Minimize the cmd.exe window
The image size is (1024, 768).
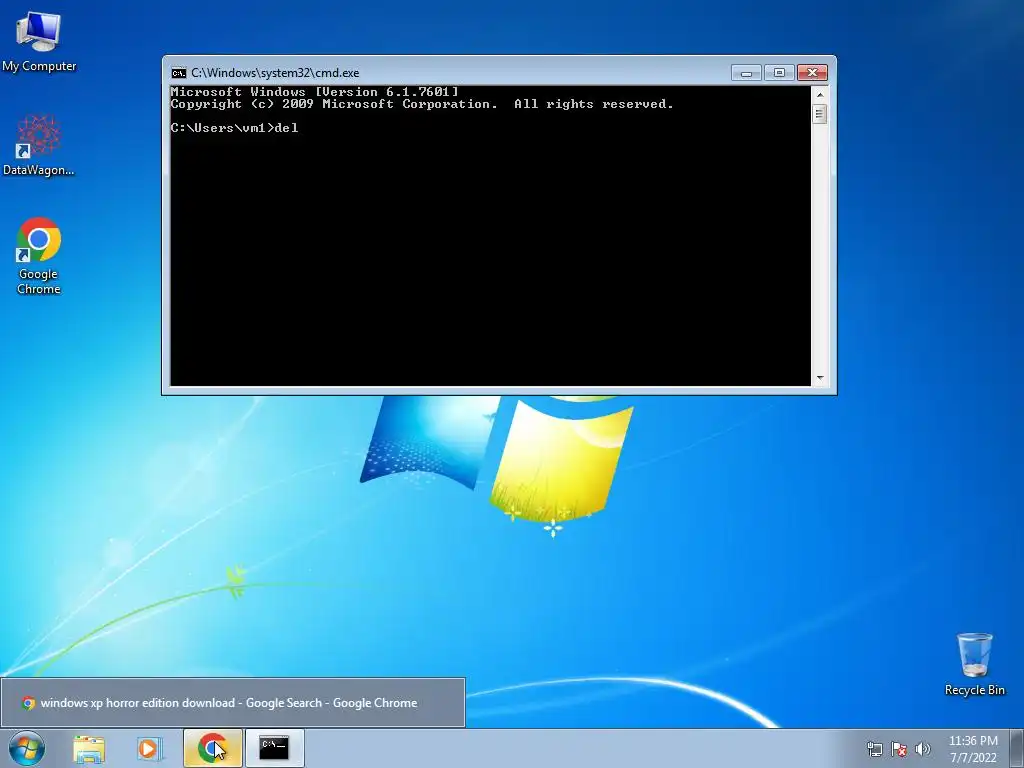(x=746, y=72)
